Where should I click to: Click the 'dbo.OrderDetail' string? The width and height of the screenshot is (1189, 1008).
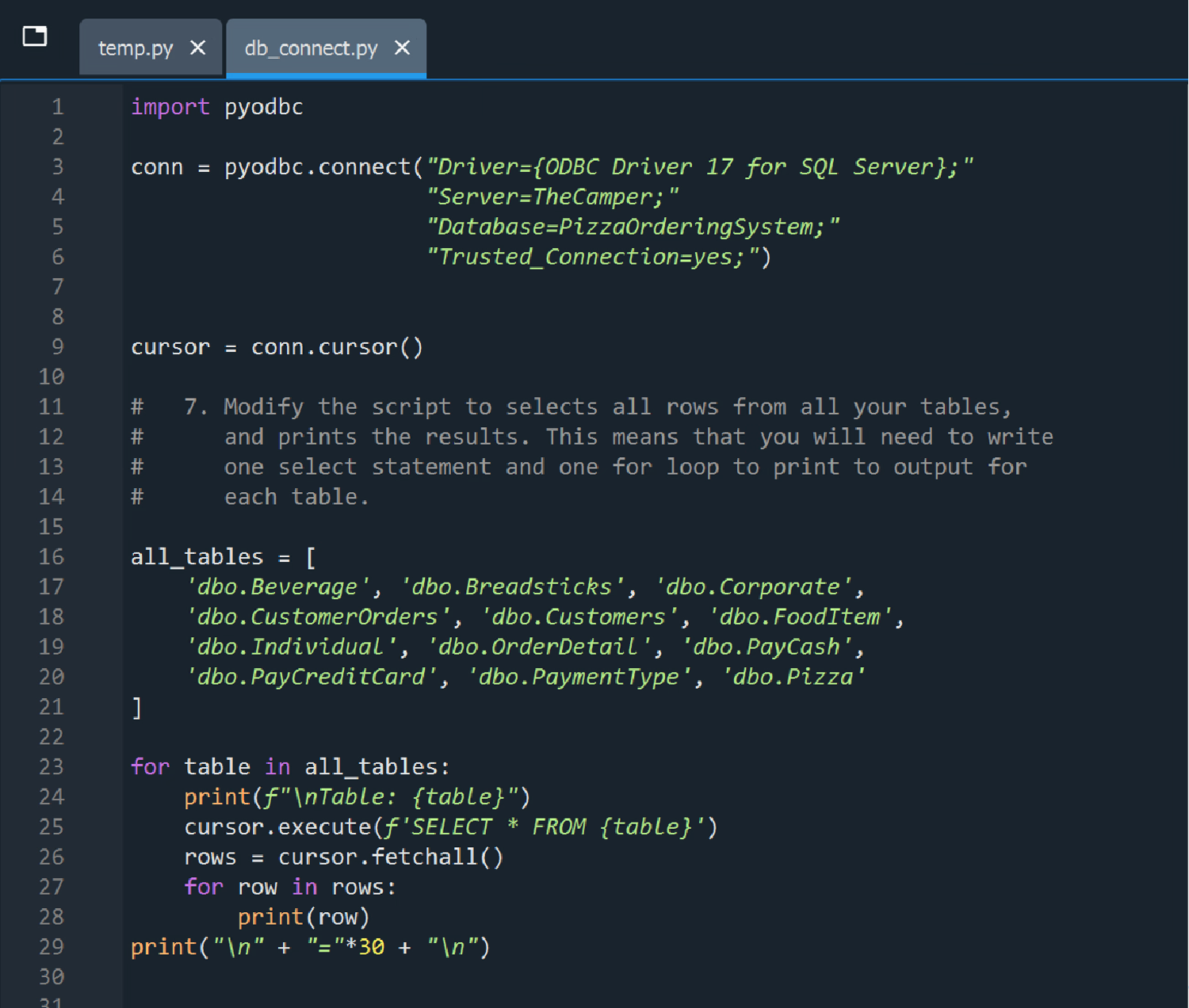tap(539, 647)
